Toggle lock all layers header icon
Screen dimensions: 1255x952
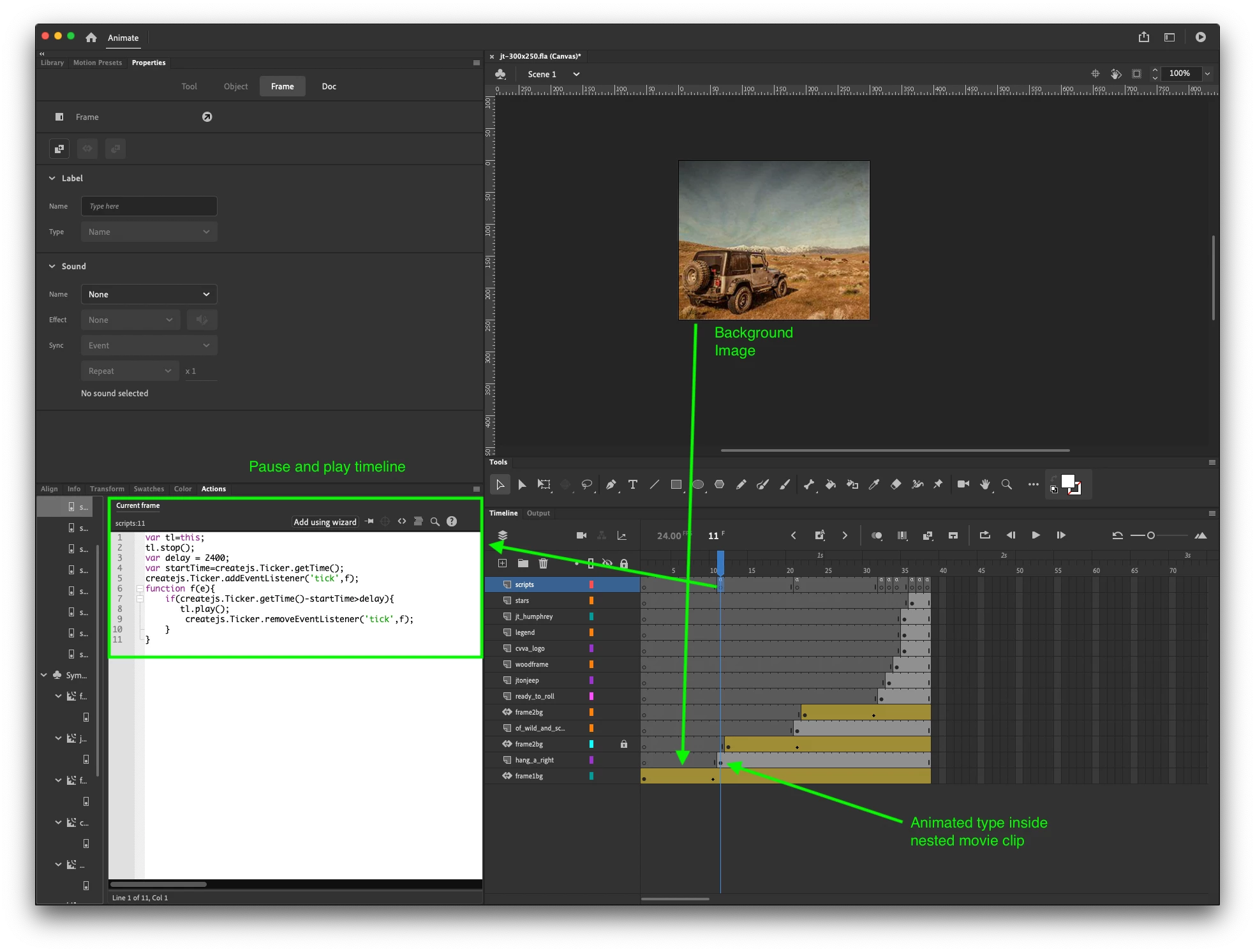[624, 563]
